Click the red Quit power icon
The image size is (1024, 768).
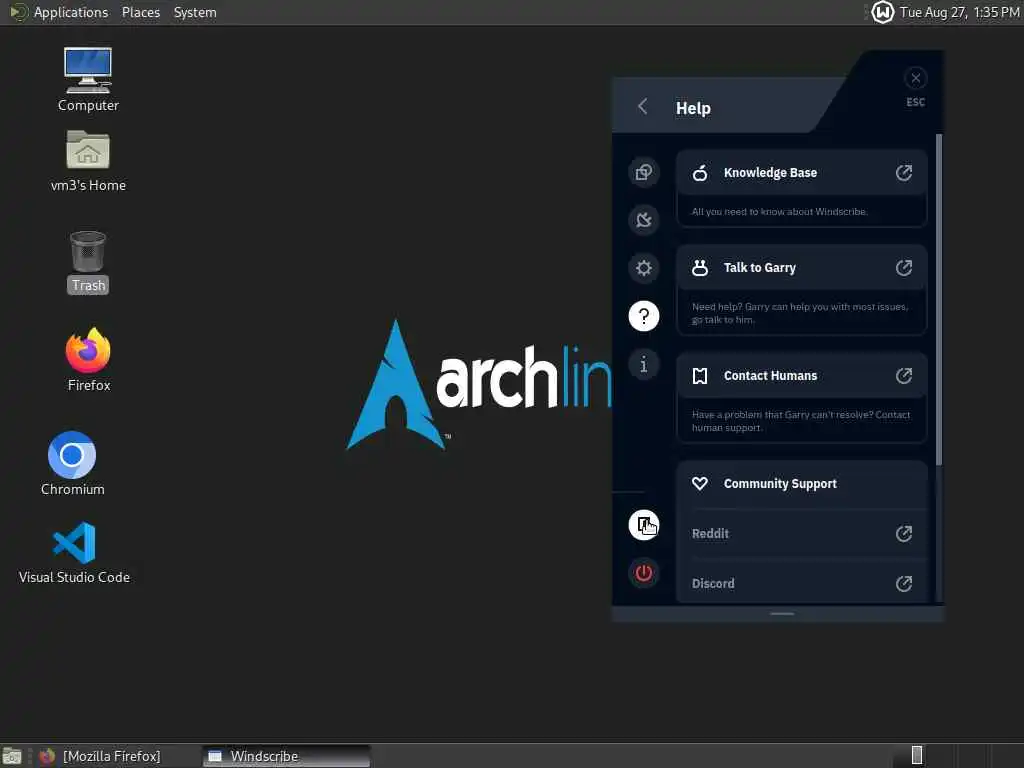pyautogui.click(x=643, y=573)
